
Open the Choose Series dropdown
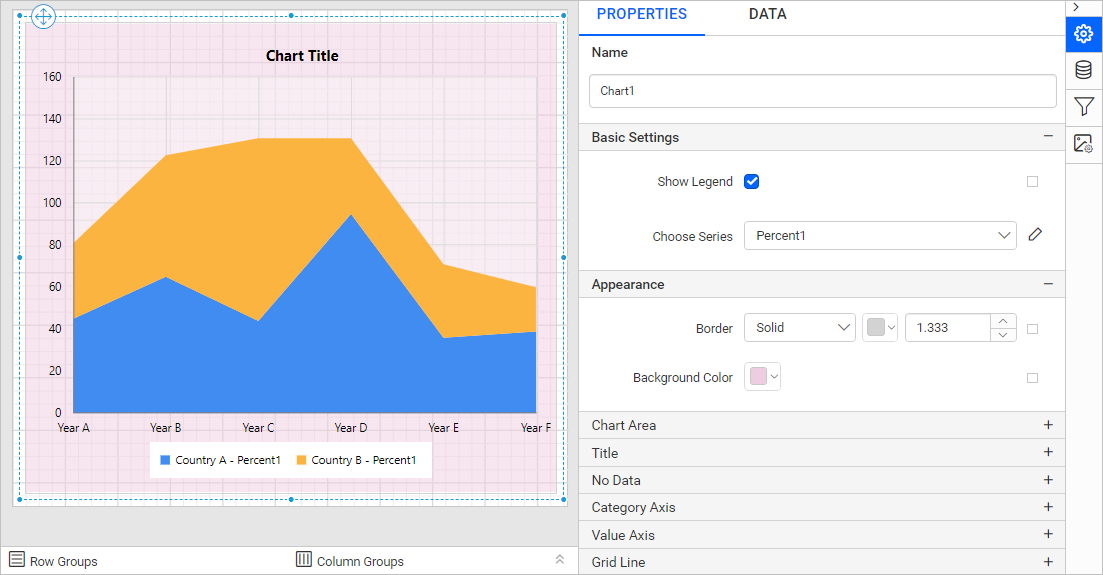[x=880, y=236]
